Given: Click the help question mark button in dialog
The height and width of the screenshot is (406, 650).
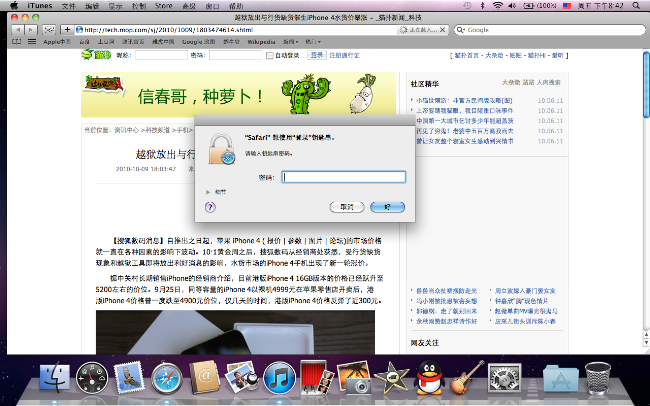Looking at the screenshot, I should pyautogui.click(x=210, y=207).
